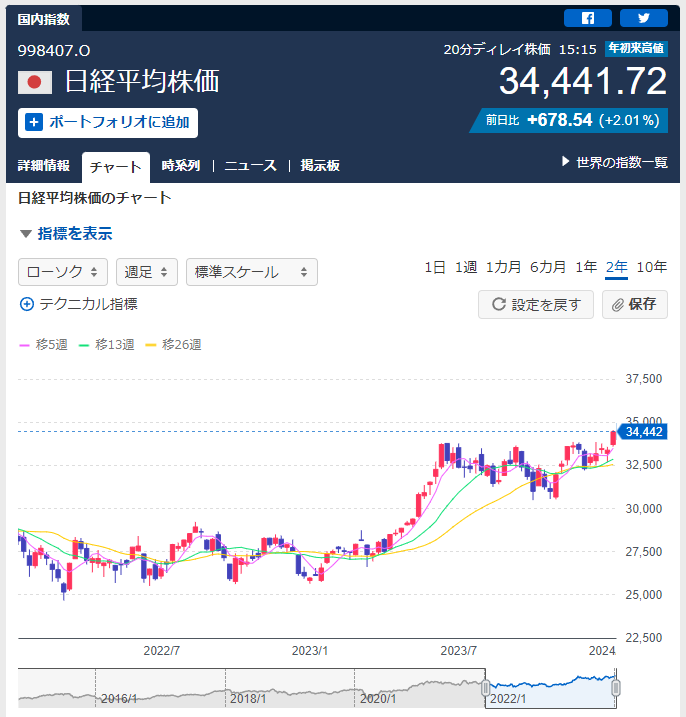
Task: Open the ローソク chart type dropdown
Action: pos(63,272)
